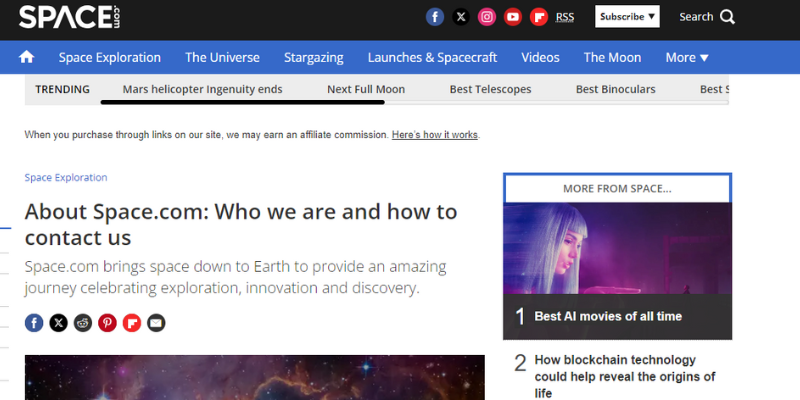This screenshot has height=400, width=800.
Task: Expand the More navigation dropdown
Action: coord(687,58)
